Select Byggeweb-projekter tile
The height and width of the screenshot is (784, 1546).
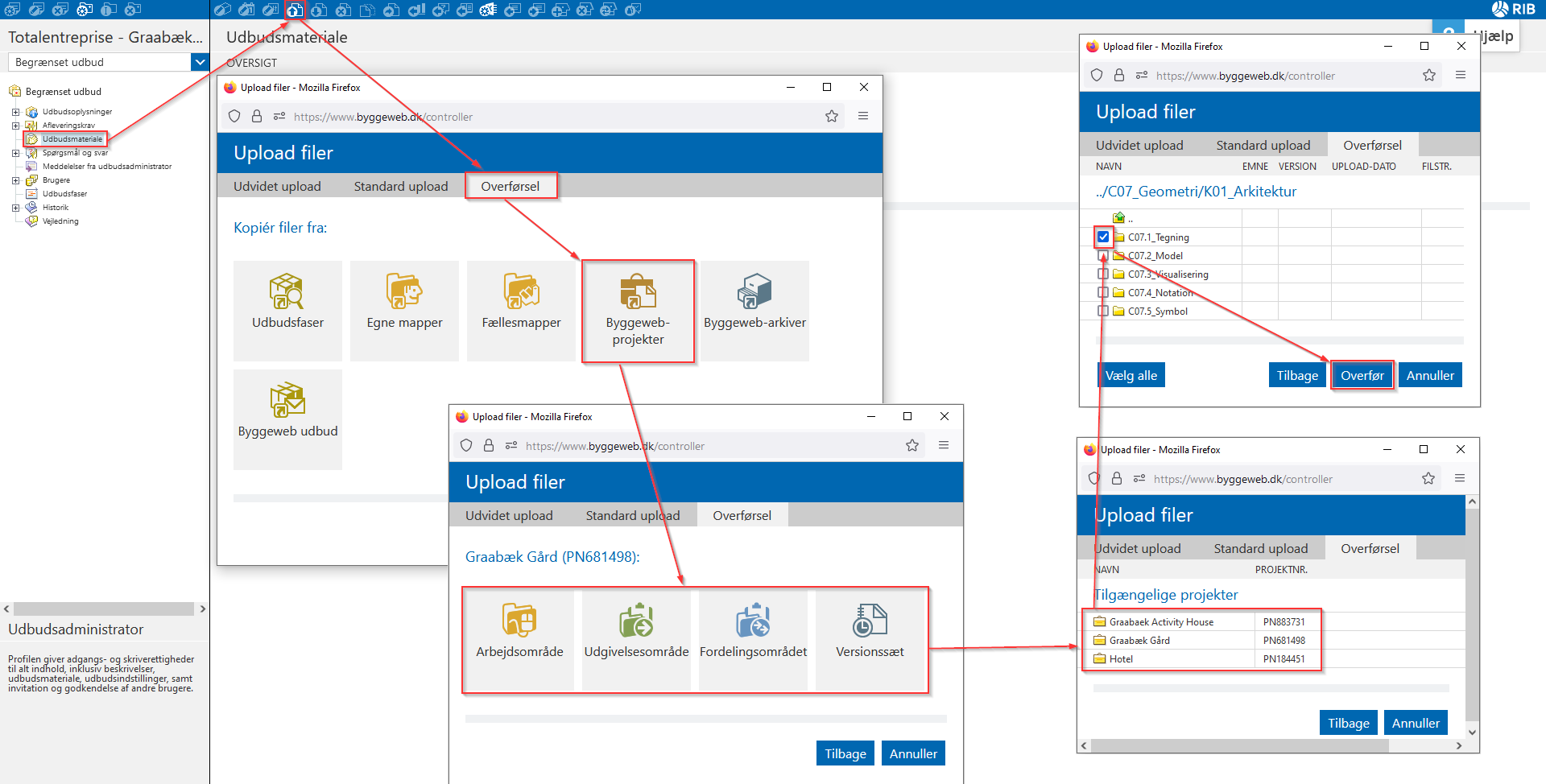click(638, 311)
